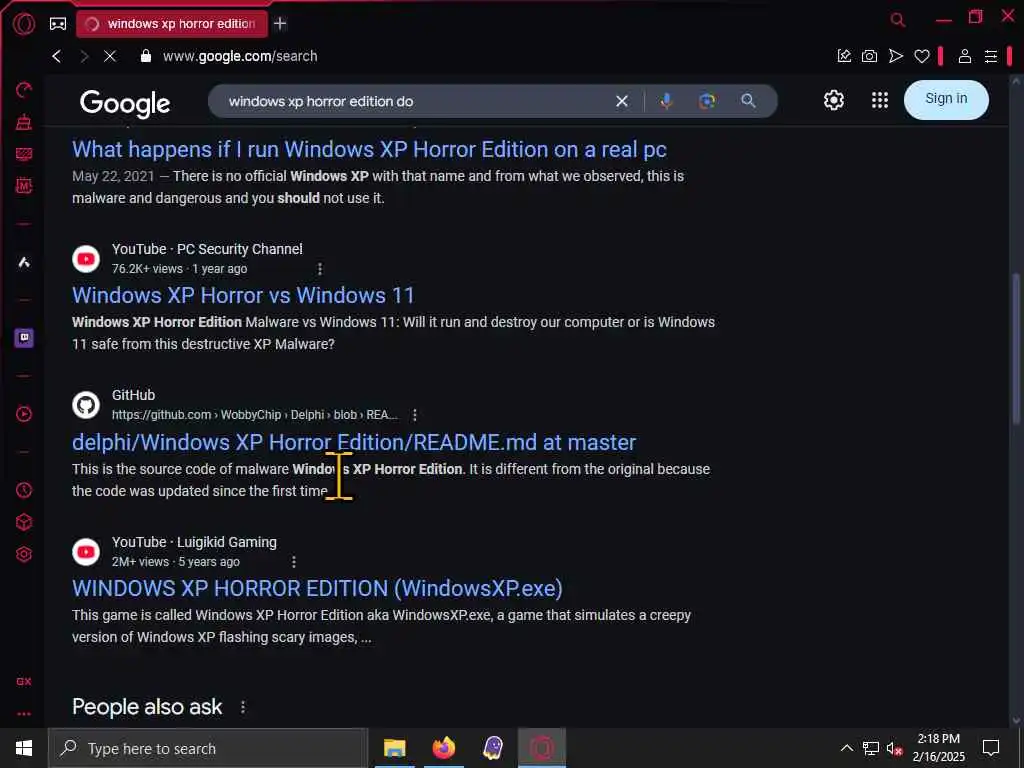Show hidden system tray icons
Screen dimensions: 1024x768
(846, 748)
